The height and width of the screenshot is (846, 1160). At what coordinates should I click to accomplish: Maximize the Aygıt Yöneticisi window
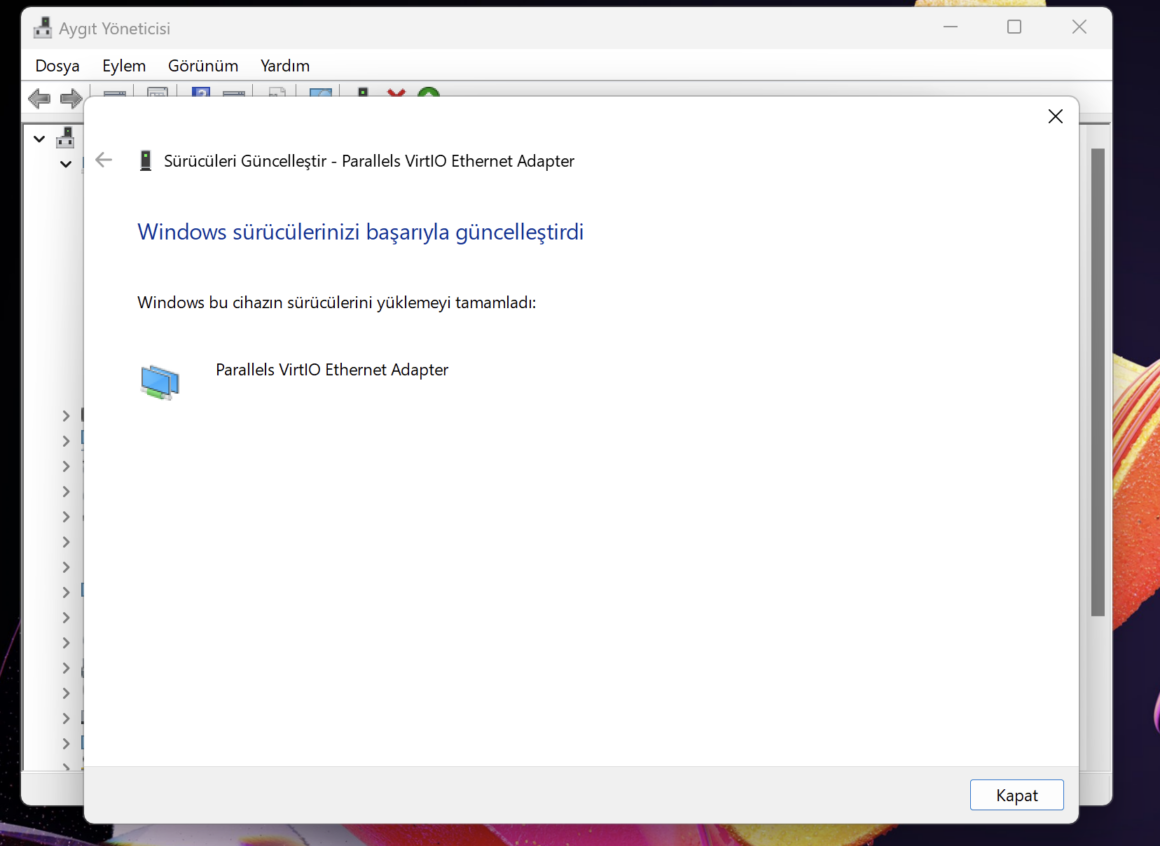click(x=1014, y=27)
